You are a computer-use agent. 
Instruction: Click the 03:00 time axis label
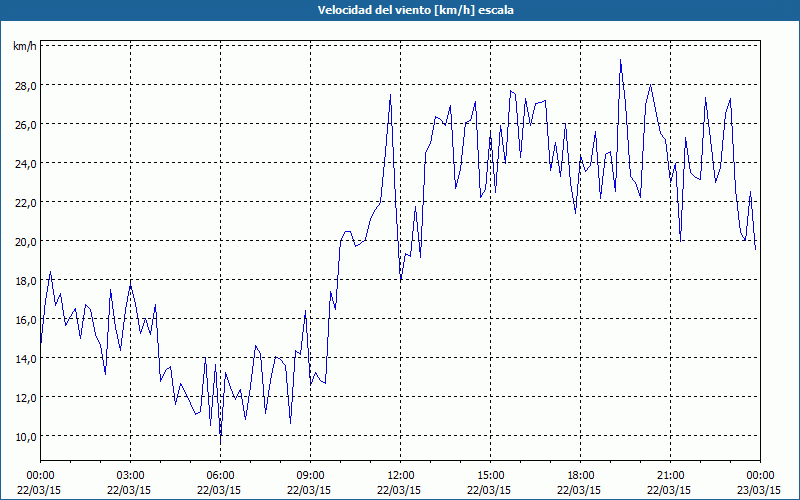pos(131,476)
